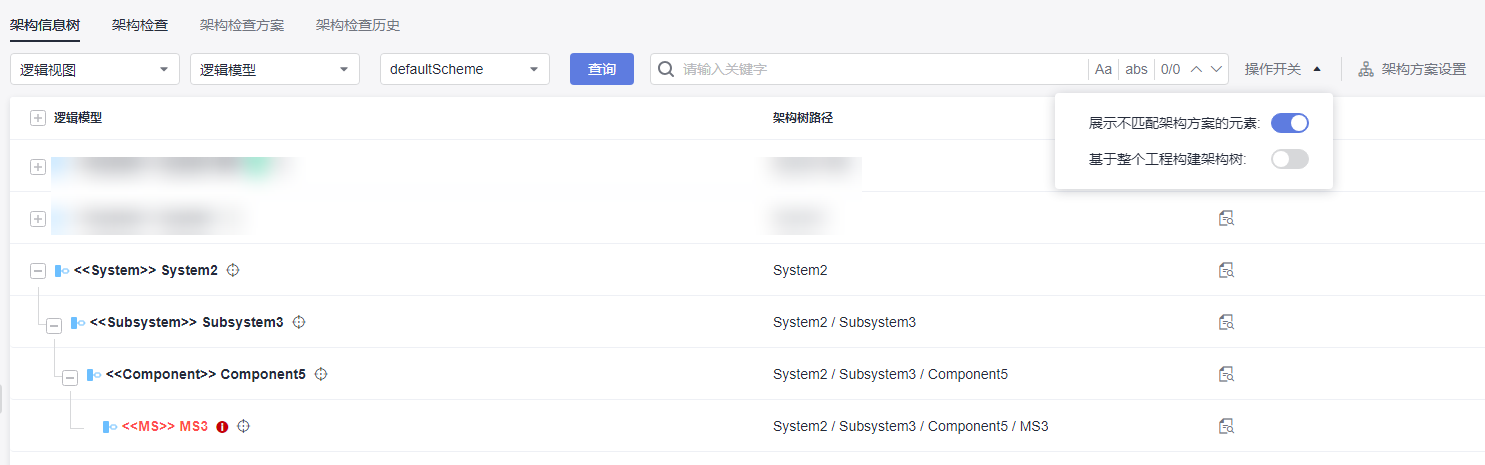This screenshot has width=1485, height=465.
Task: Toggle show elements not matching architecture scheme
Action: (1289, 123)
